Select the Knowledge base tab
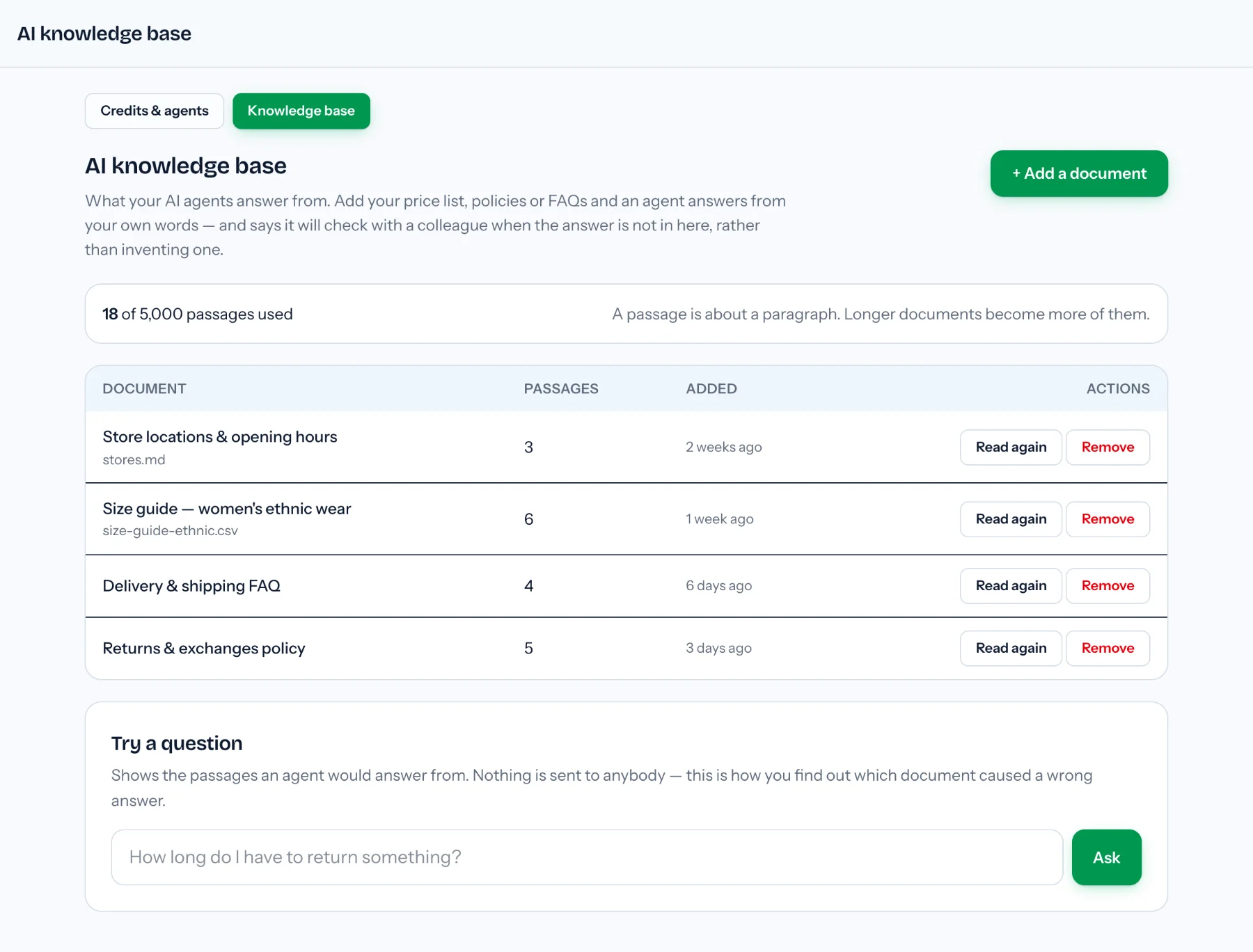This screenshot has height=952, width=1253. click(301, 111)
